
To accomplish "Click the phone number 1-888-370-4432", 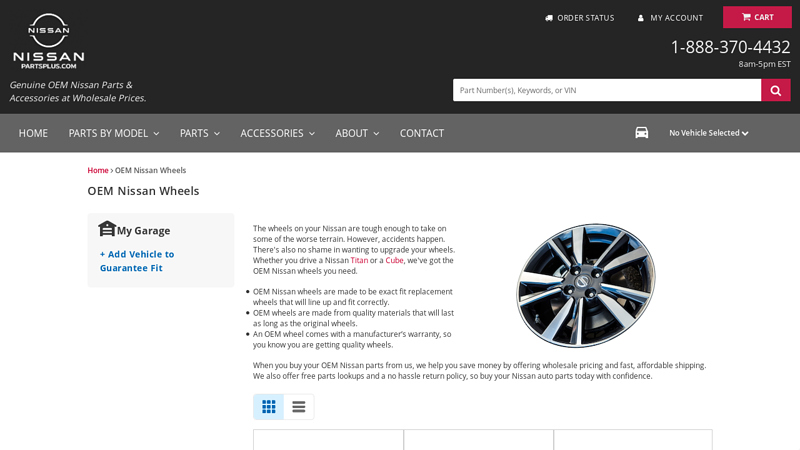I will point(730,47).
